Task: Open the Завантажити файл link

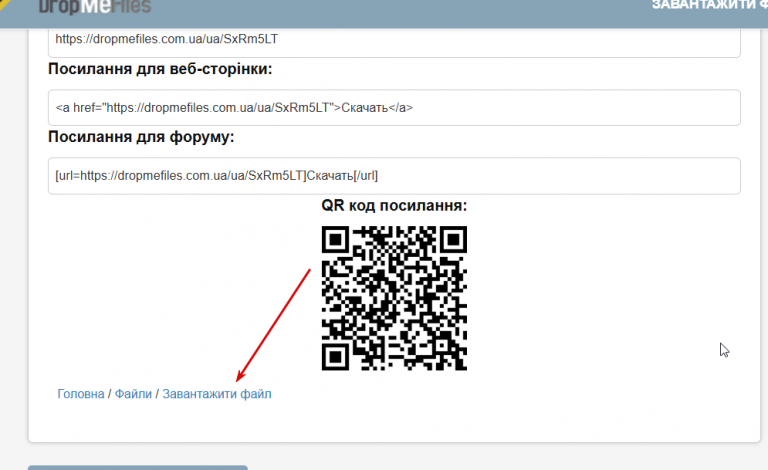Action: (216, 394)
